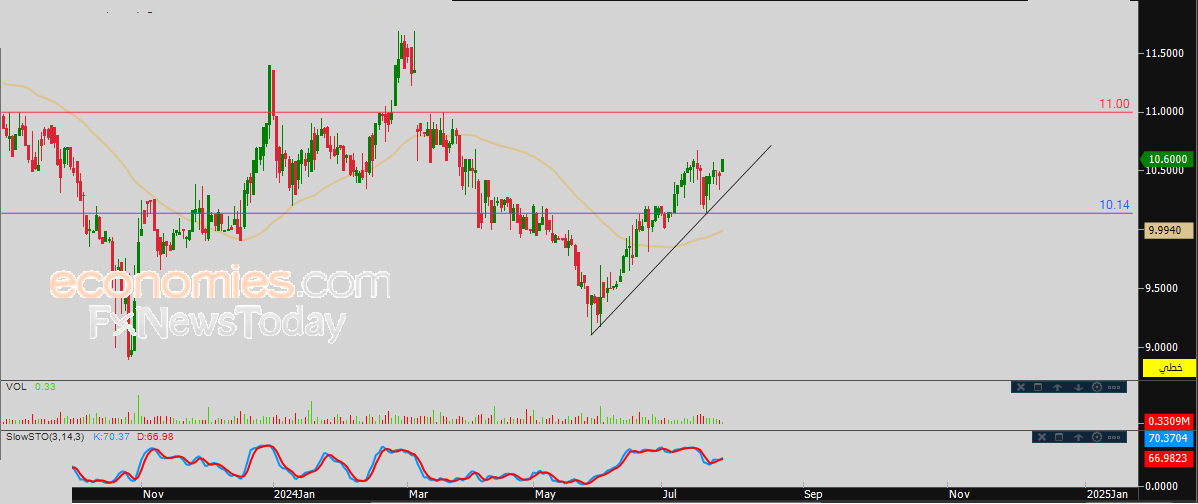Select Sep on the time axis
1198x504 pixels.
coord(813,495)
